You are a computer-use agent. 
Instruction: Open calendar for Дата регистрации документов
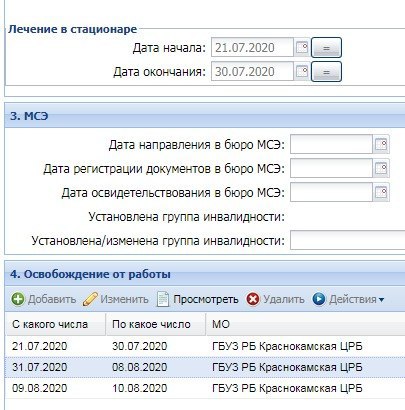point(381,168)
